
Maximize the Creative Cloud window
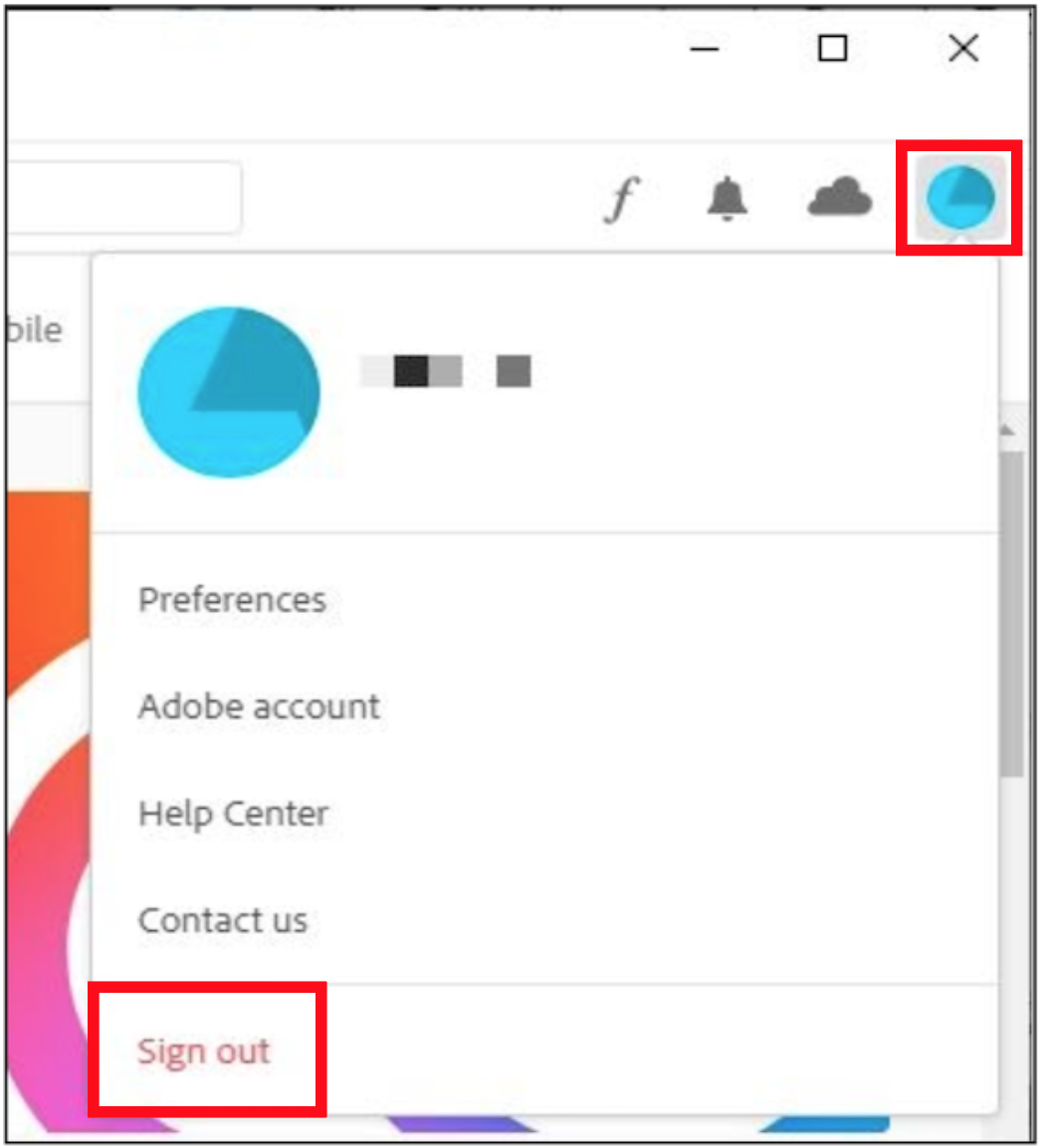833,49
